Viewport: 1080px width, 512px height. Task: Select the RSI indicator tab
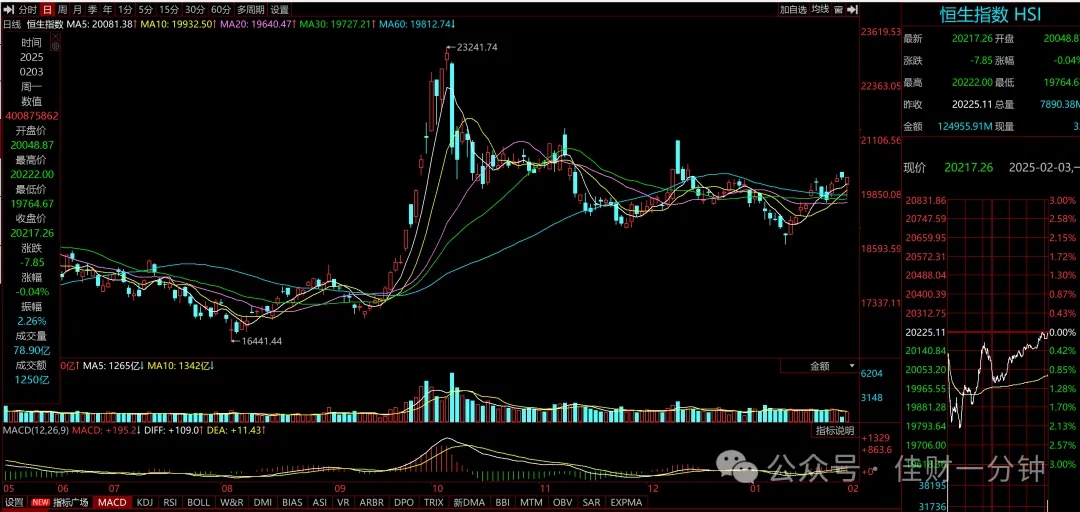(169, 502)
